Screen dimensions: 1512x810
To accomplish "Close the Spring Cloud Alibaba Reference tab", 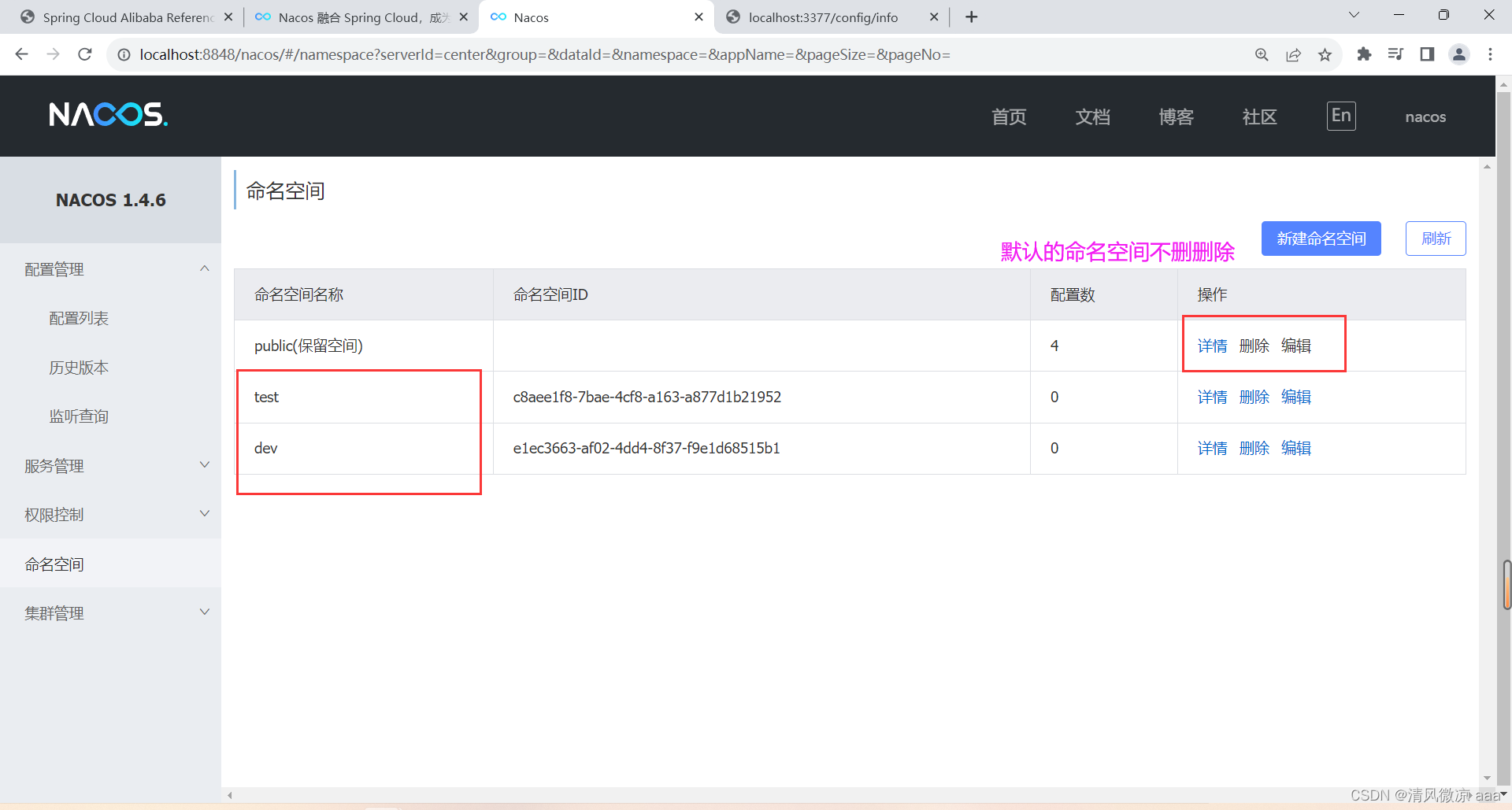I will [x=228, y=17].
